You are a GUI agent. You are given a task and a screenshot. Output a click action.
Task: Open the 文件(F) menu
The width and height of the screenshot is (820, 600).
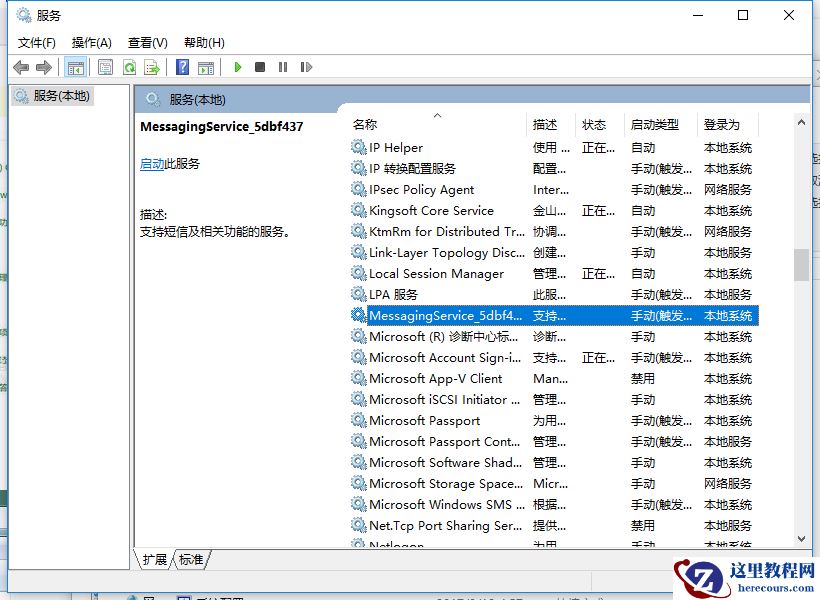click(x=36, y=42)
